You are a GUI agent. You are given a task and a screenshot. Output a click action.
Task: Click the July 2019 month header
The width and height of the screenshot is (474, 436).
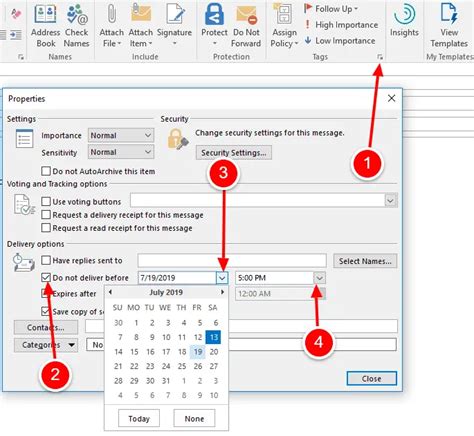[166, 292]
